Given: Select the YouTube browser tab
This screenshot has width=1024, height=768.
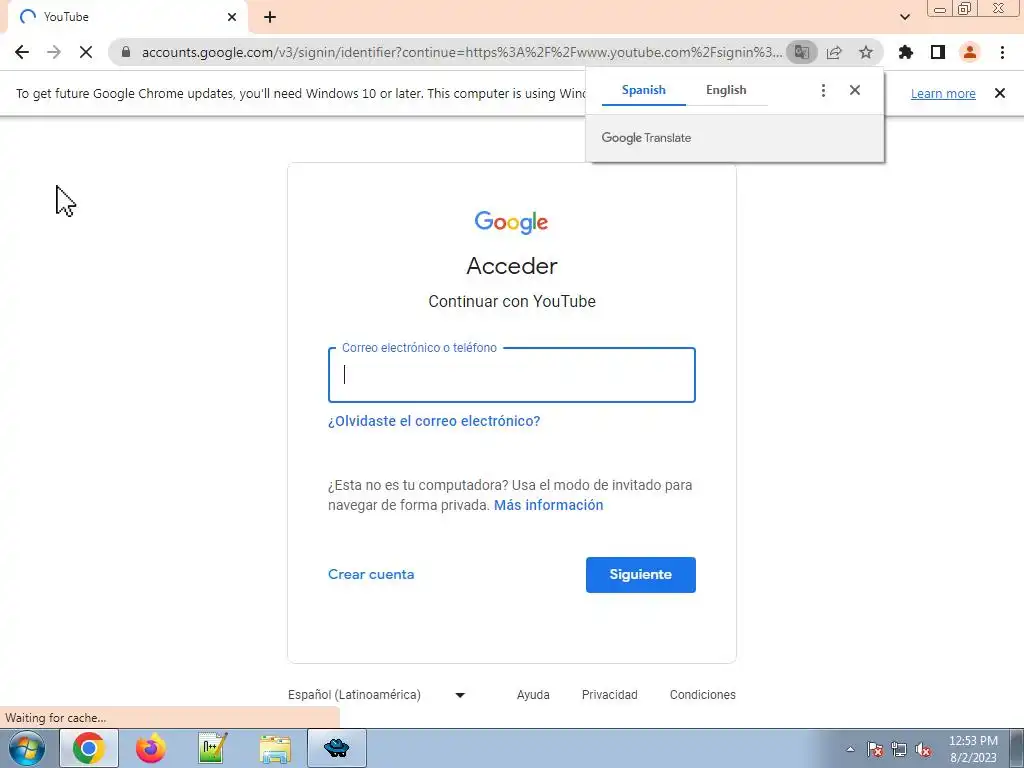Looking at the screenshot, I should click(127, 17).
